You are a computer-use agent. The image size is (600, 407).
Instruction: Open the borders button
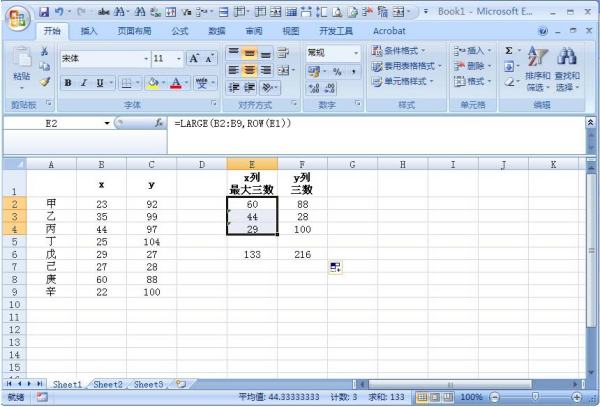coord(126,83)
